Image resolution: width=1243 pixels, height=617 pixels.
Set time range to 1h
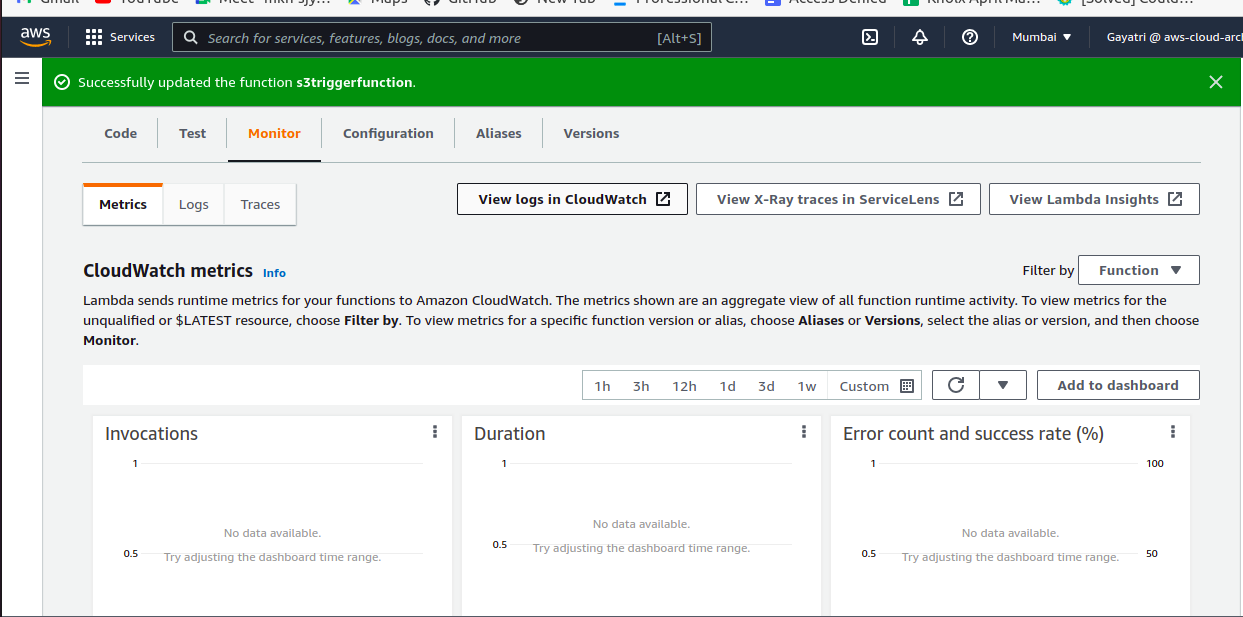coord(602,386)
